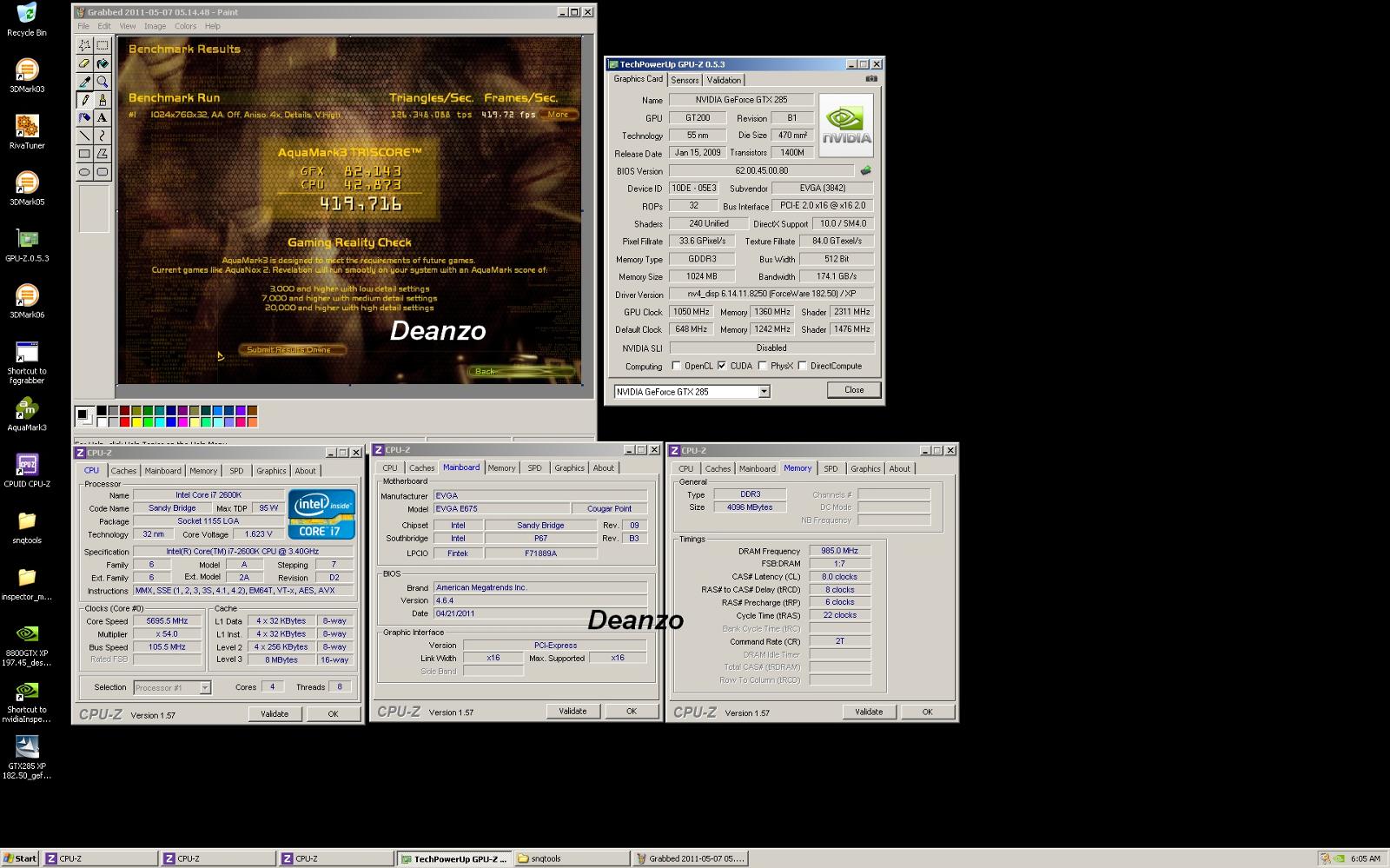Open the CPUID CPU-Z desktop icon
The height and width of the screenshot is (868, 1390).
[x=27, y=470]
